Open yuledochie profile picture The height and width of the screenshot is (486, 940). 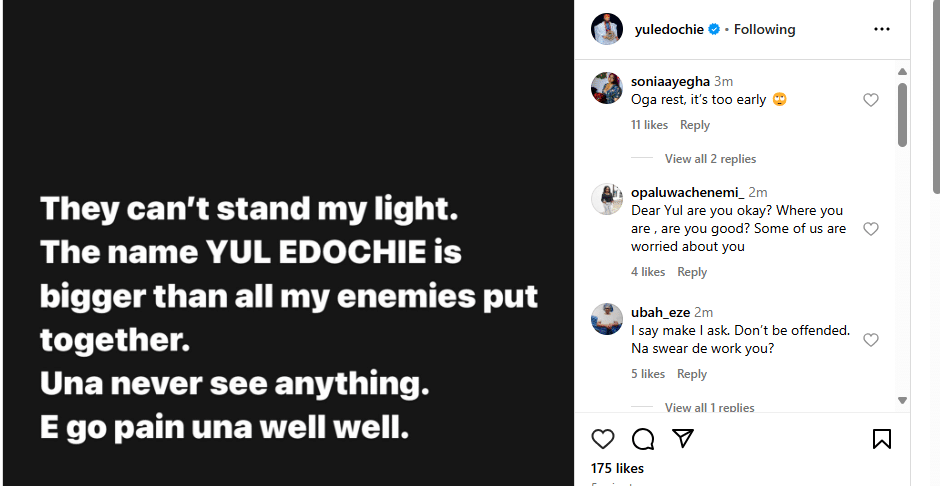pyautogui.click(x=607, y=29)
